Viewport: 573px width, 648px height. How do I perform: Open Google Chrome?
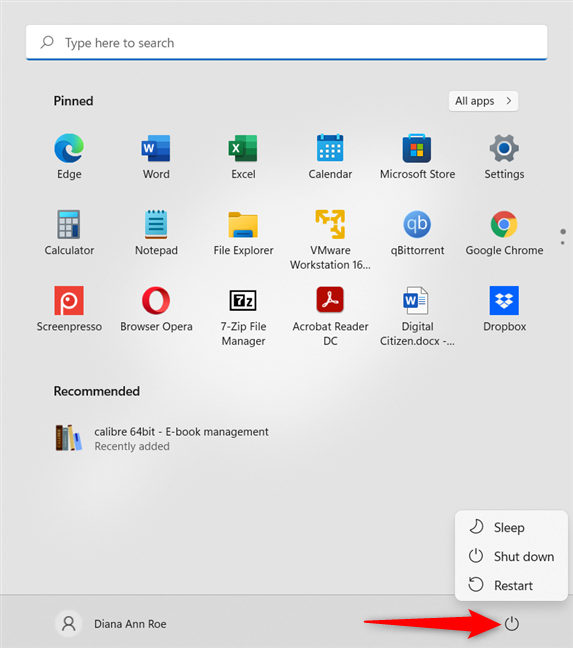(x=504, y=233)
